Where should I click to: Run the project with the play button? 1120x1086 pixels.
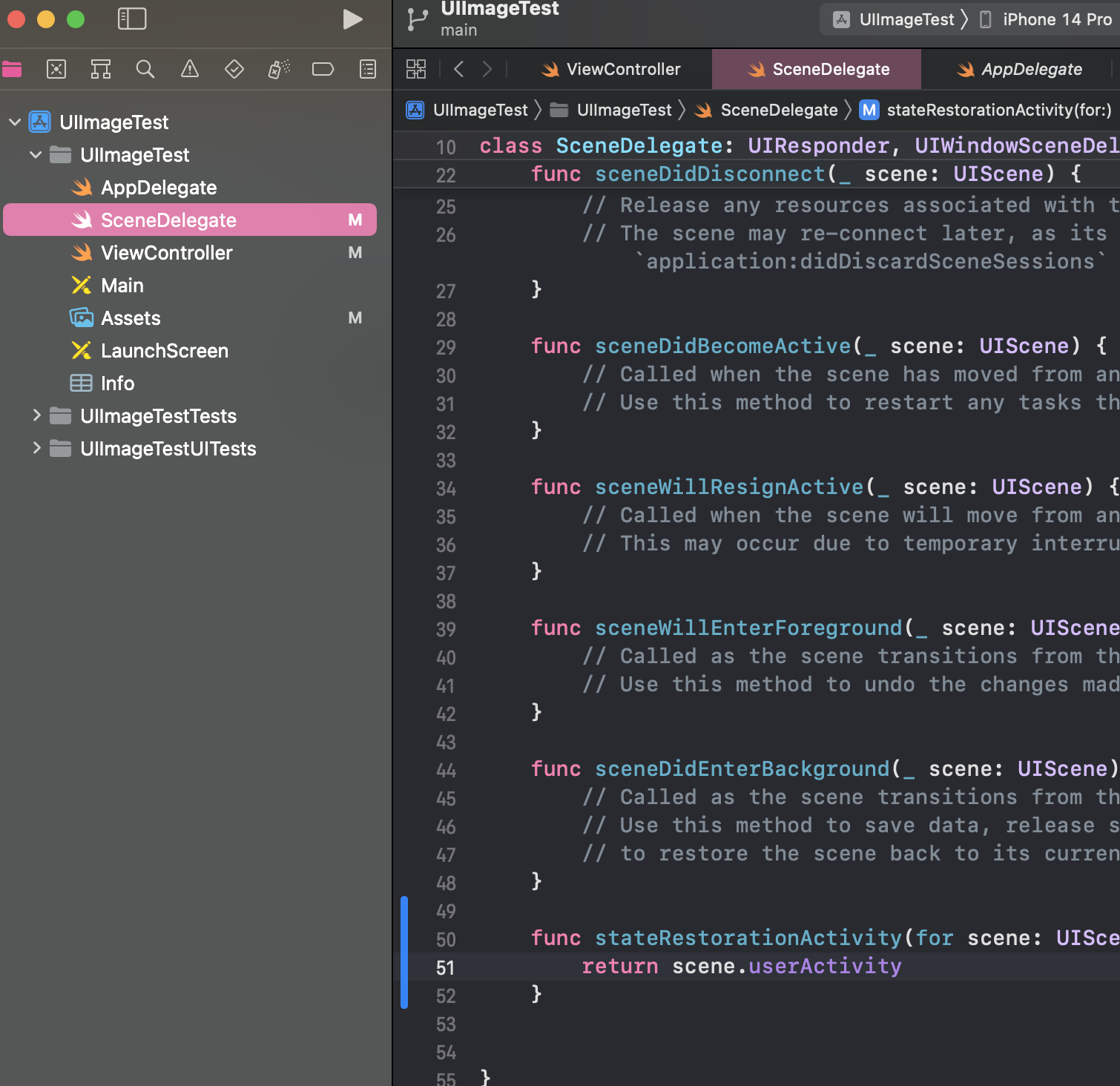tap(353, 19)
